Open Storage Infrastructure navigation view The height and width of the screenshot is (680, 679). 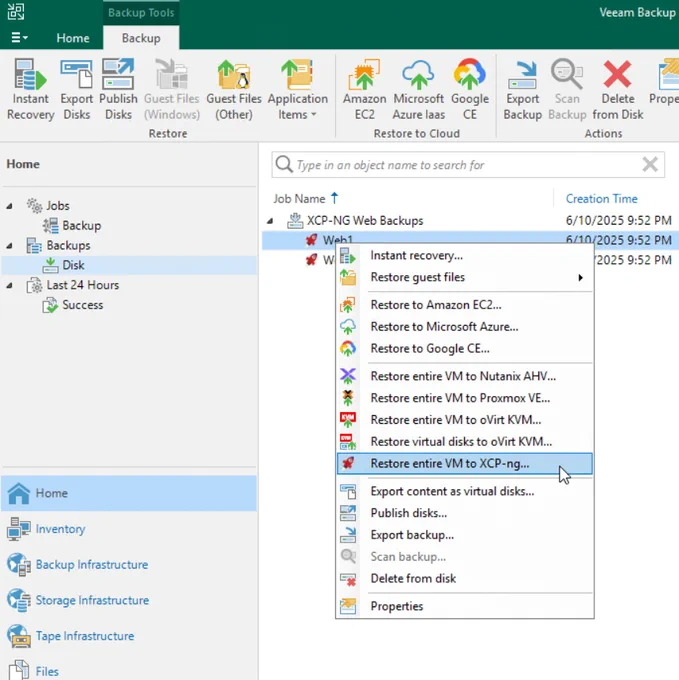pyautogui.click(x=92, y=600)
